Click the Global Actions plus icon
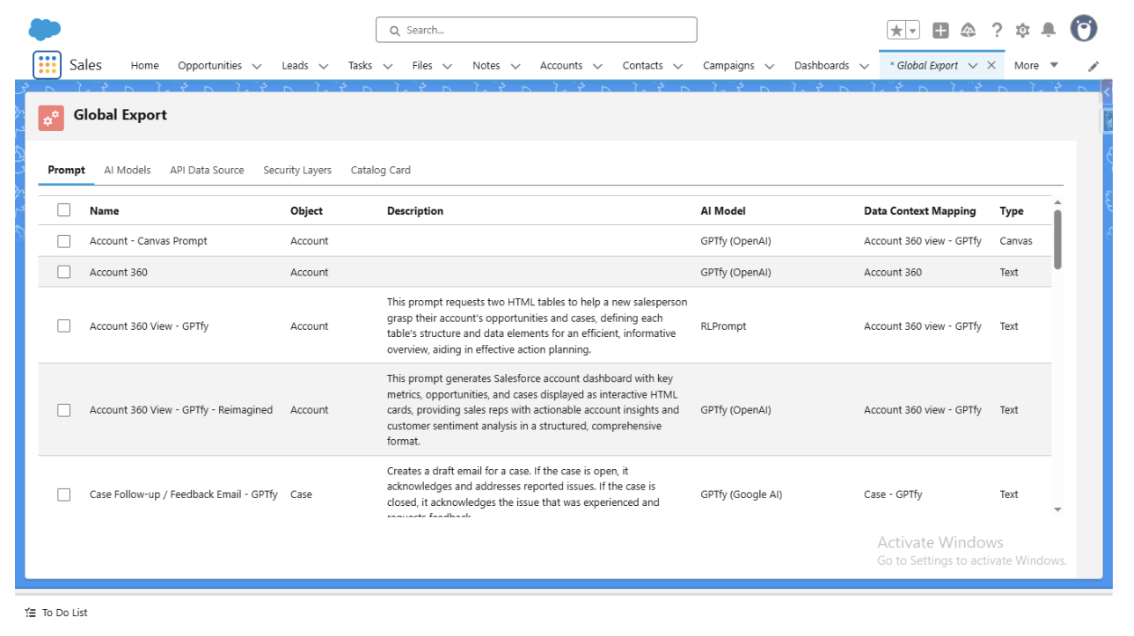 [940, 30]
